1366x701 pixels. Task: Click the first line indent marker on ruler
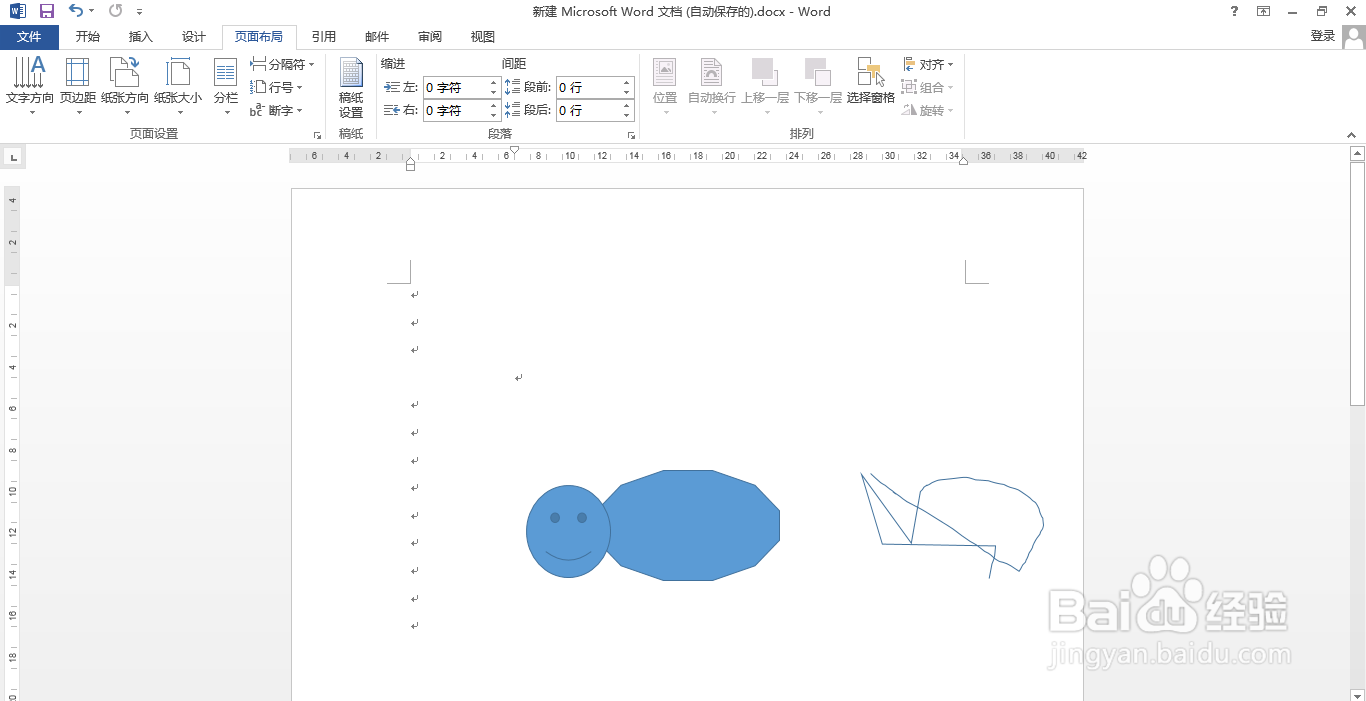pos(514,150)
